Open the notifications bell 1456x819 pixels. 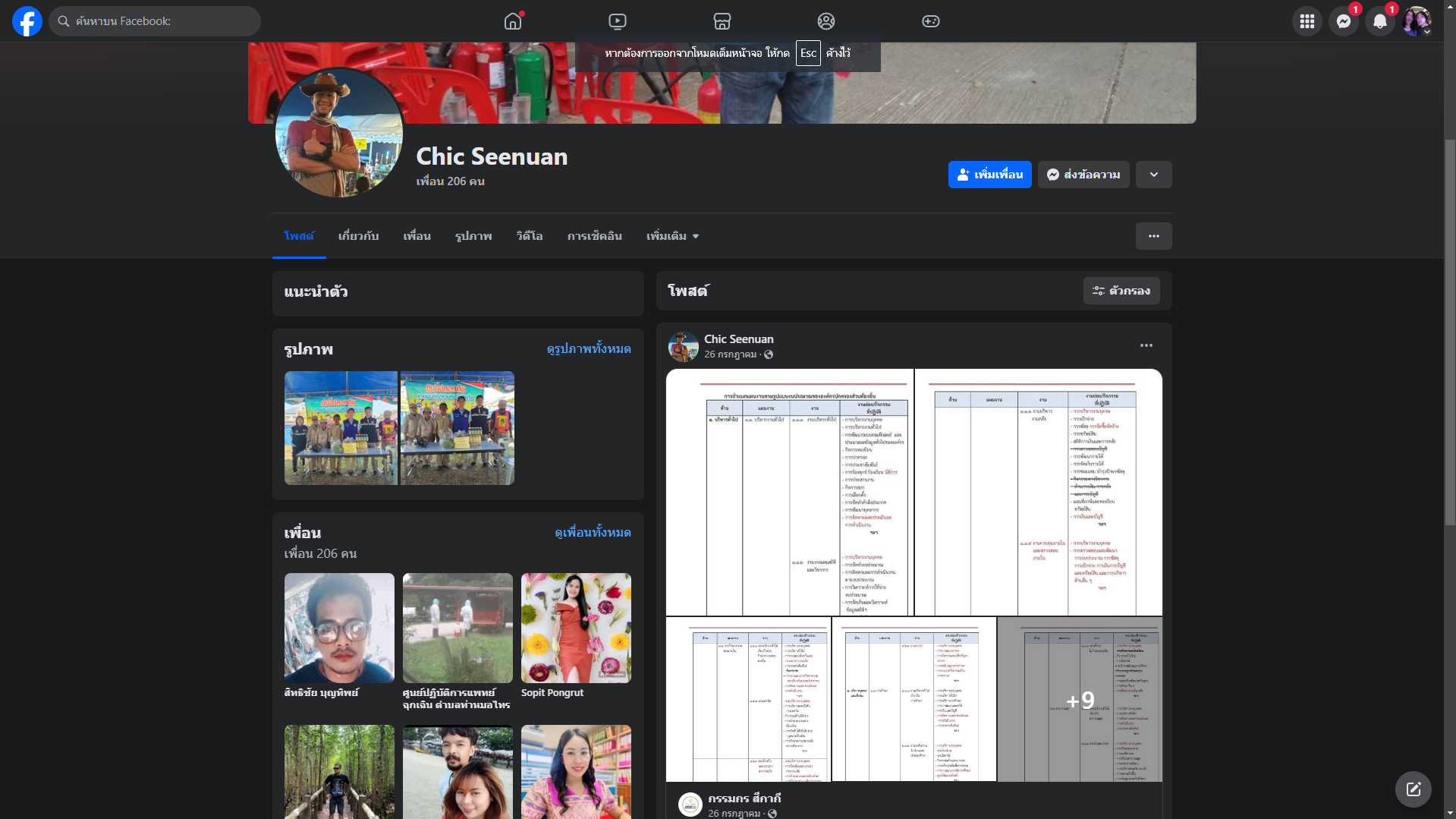tap(1380, 21)
